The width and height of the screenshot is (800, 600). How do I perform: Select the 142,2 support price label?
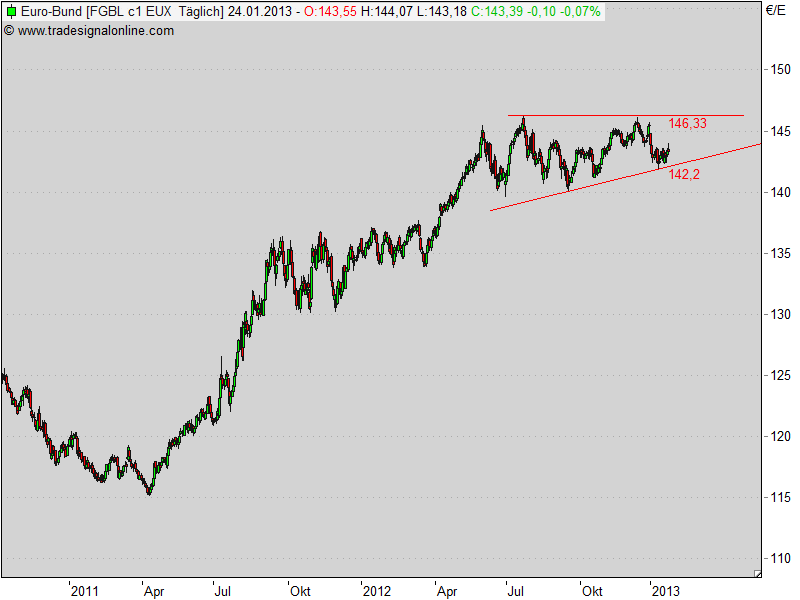click(685, 172)
